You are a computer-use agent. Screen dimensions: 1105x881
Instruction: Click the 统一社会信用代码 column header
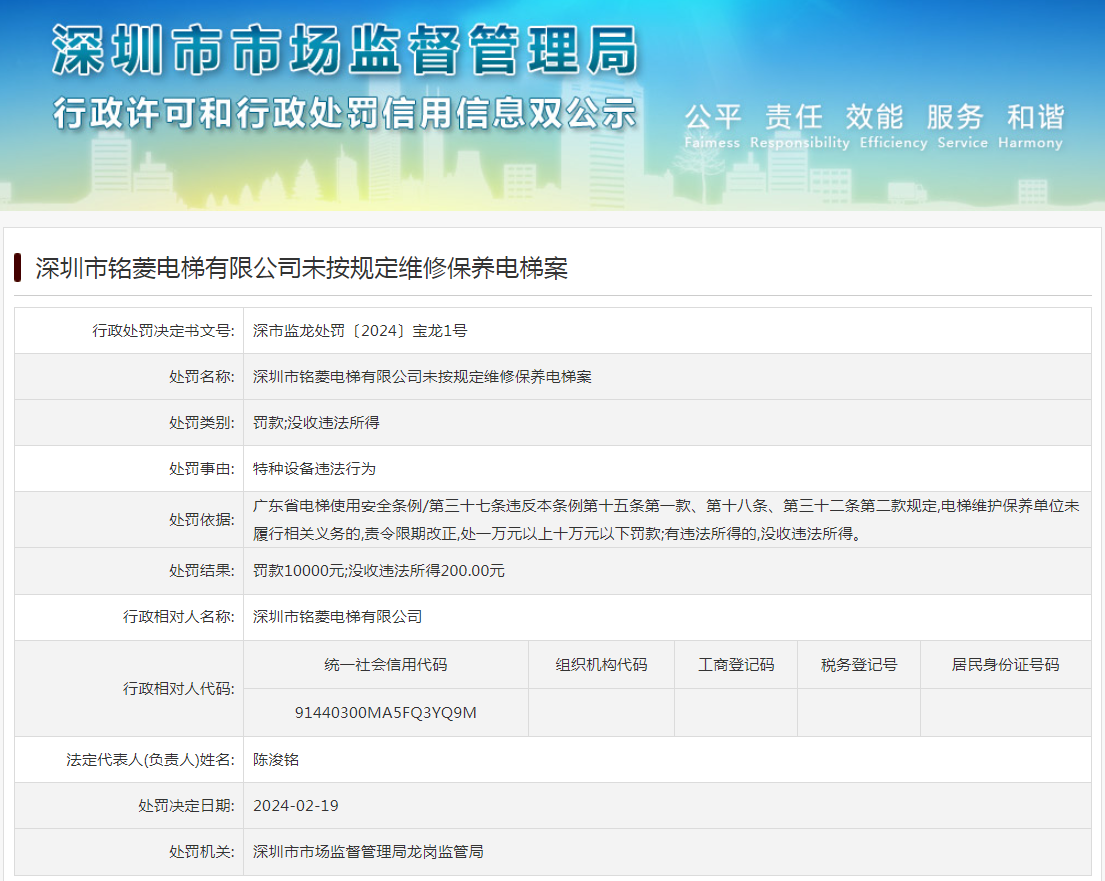[385, 665]
